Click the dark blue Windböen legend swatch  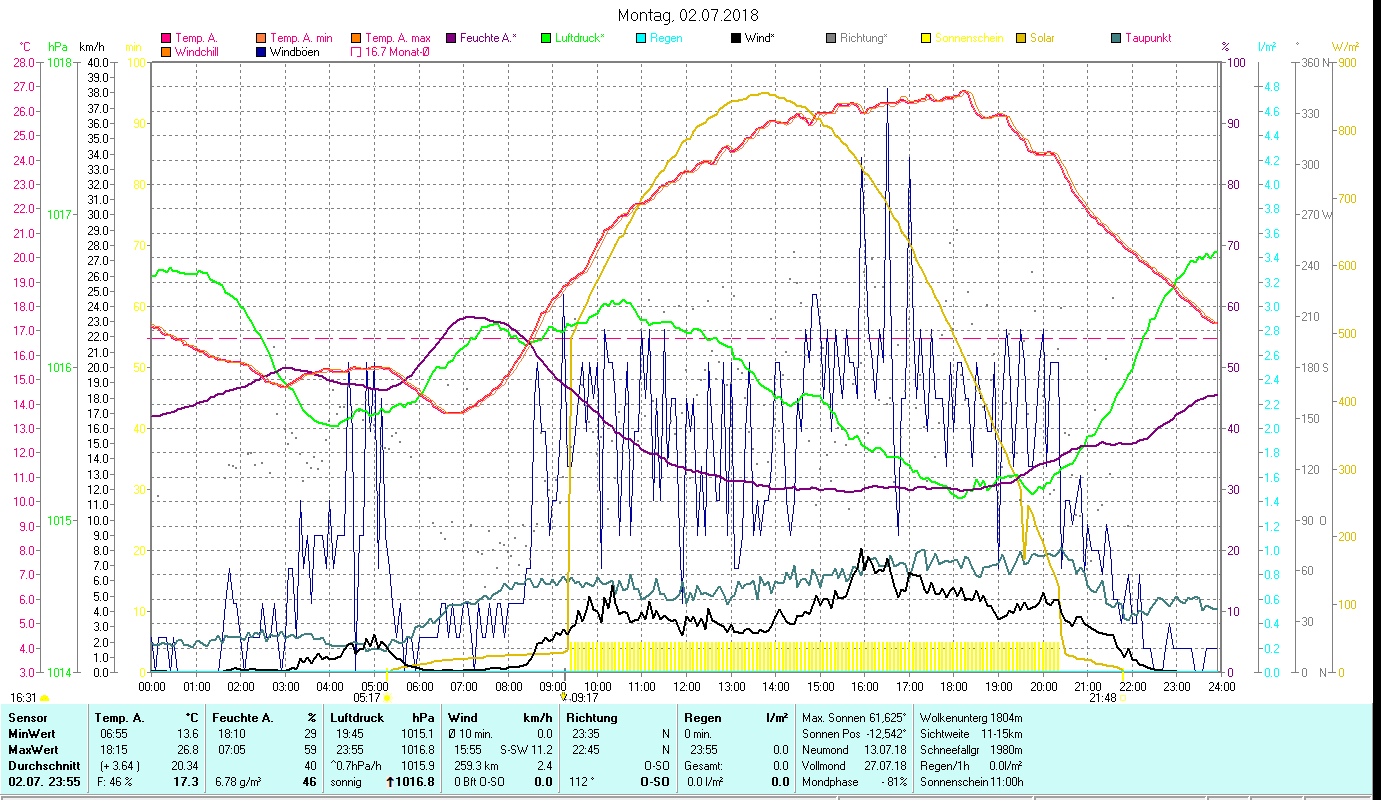click(261, 52)
